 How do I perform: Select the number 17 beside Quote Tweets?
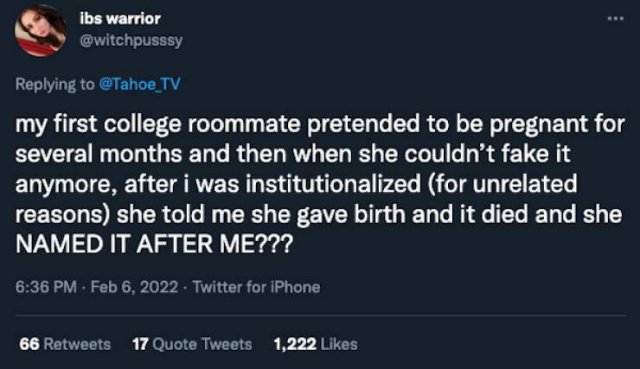(x=140, y=344)
